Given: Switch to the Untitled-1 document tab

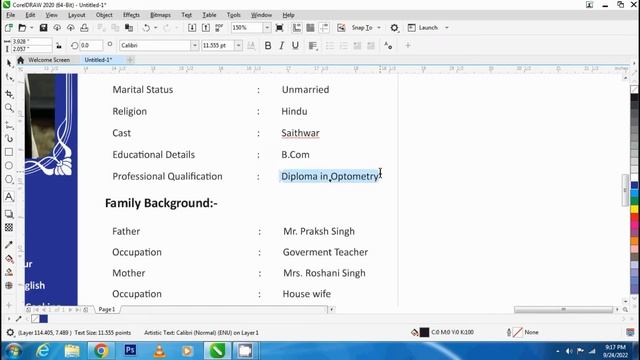Looking at the screenshot, I should [x=98, y=60].
